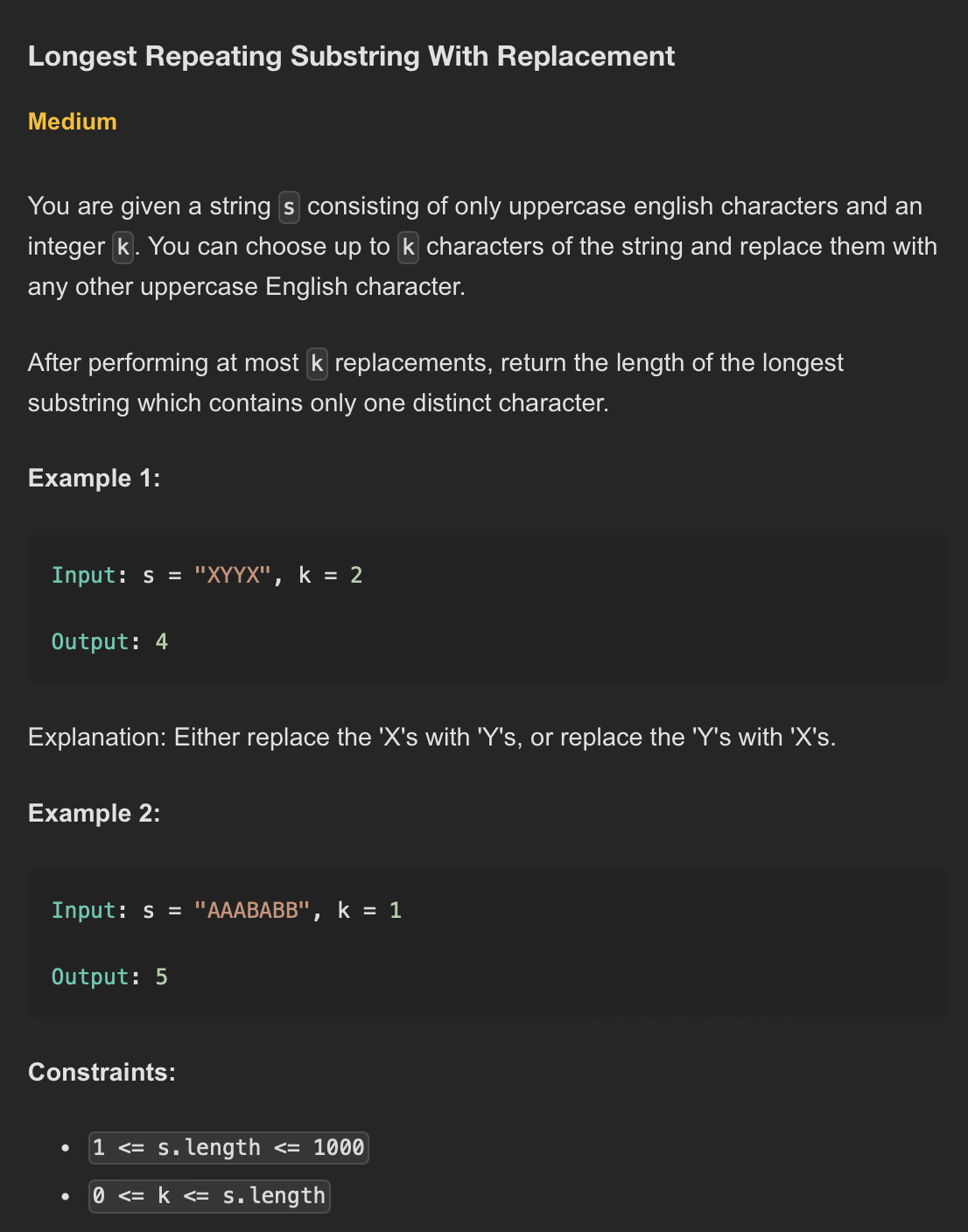Viewport: 968px width, 1232px height.
Task: Click the k value 2 in Example 1
Action: [x=356, y=576]
